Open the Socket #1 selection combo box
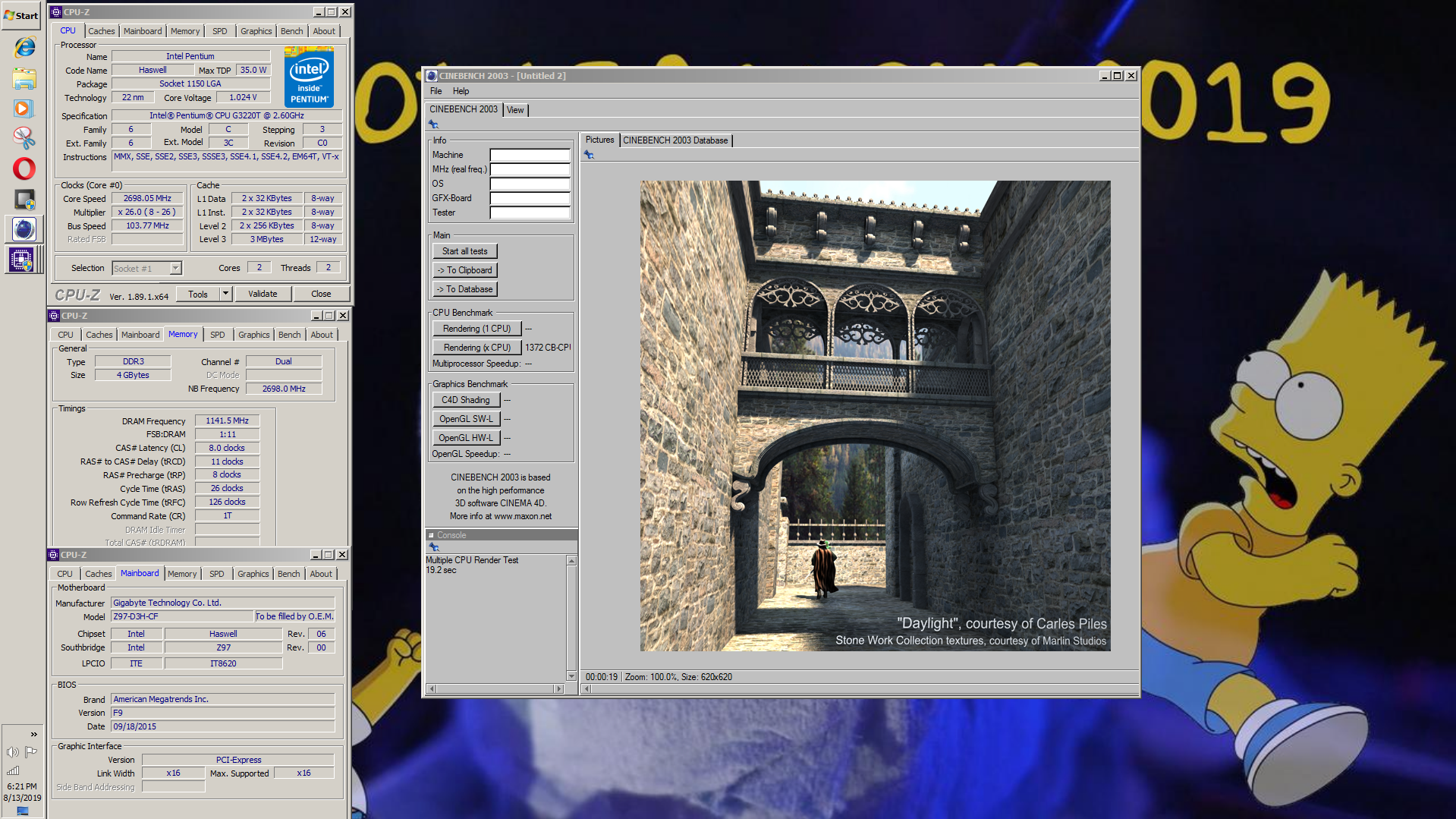Image resolution: width=1456 pixels, height=819 pixels. coord(146,268)
